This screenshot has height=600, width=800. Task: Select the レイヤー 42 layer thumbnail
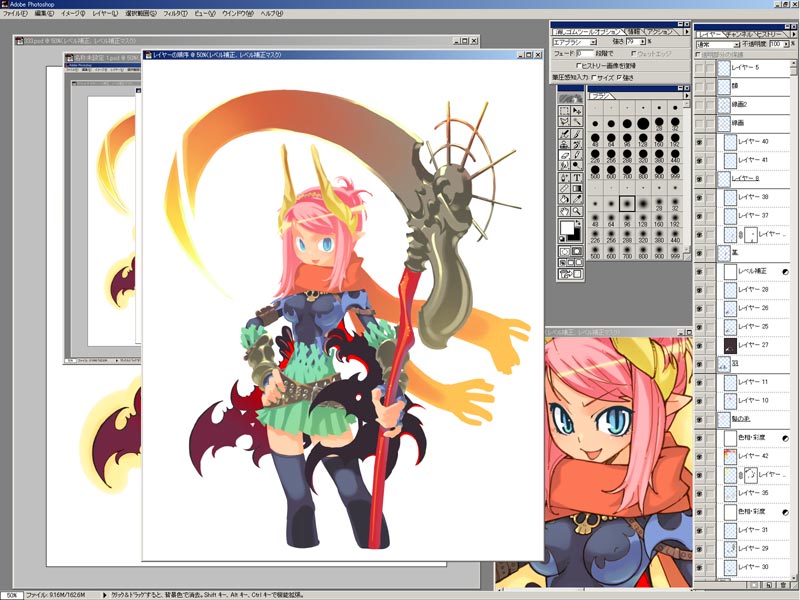pos(730,456)
